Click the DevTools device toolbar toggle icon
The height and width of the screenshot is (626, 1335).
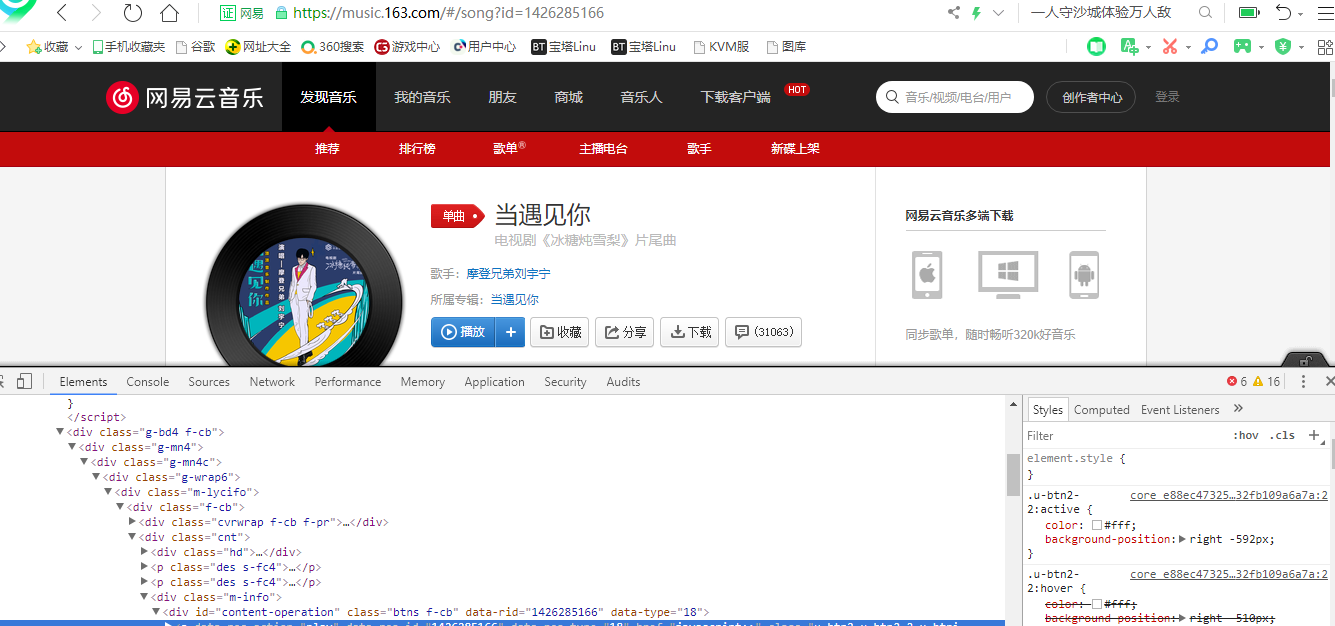(25, 381)
